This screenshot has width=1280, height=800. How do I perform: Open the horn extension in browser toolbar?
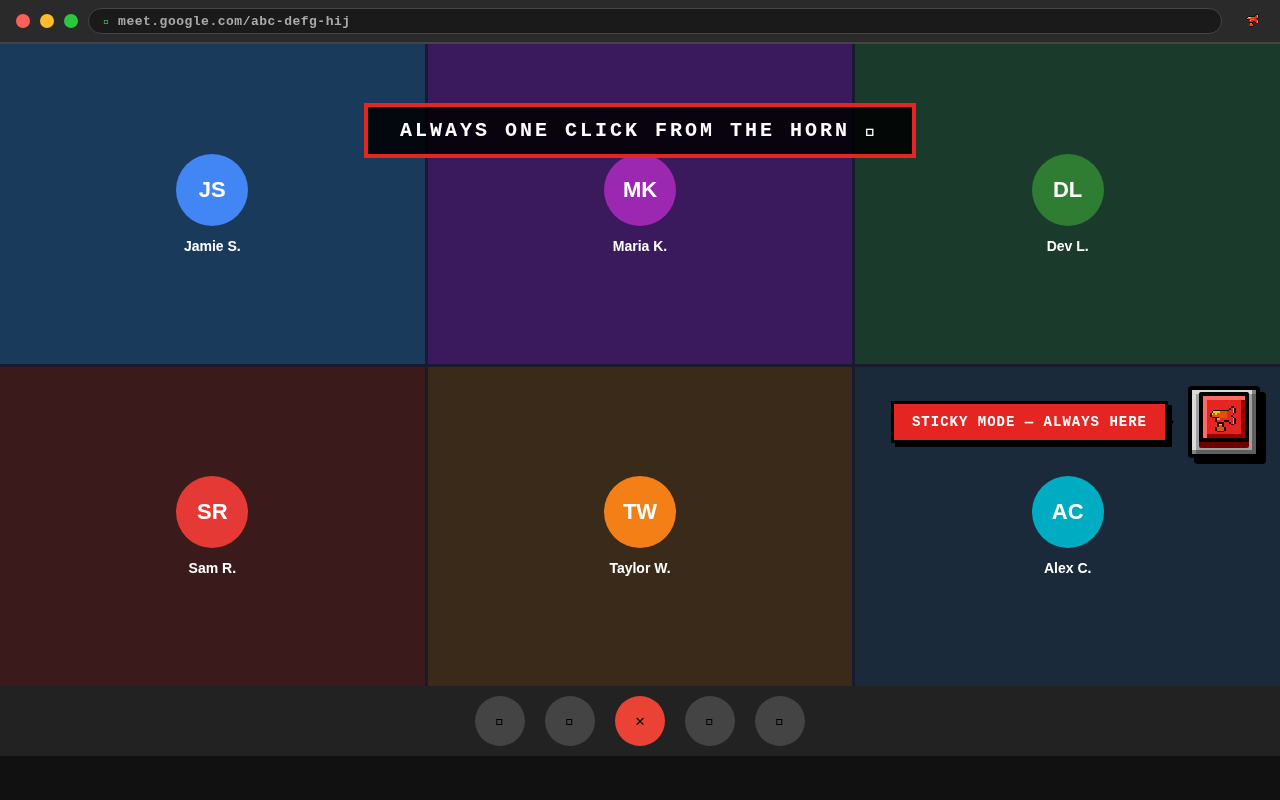click(1252, 21)
